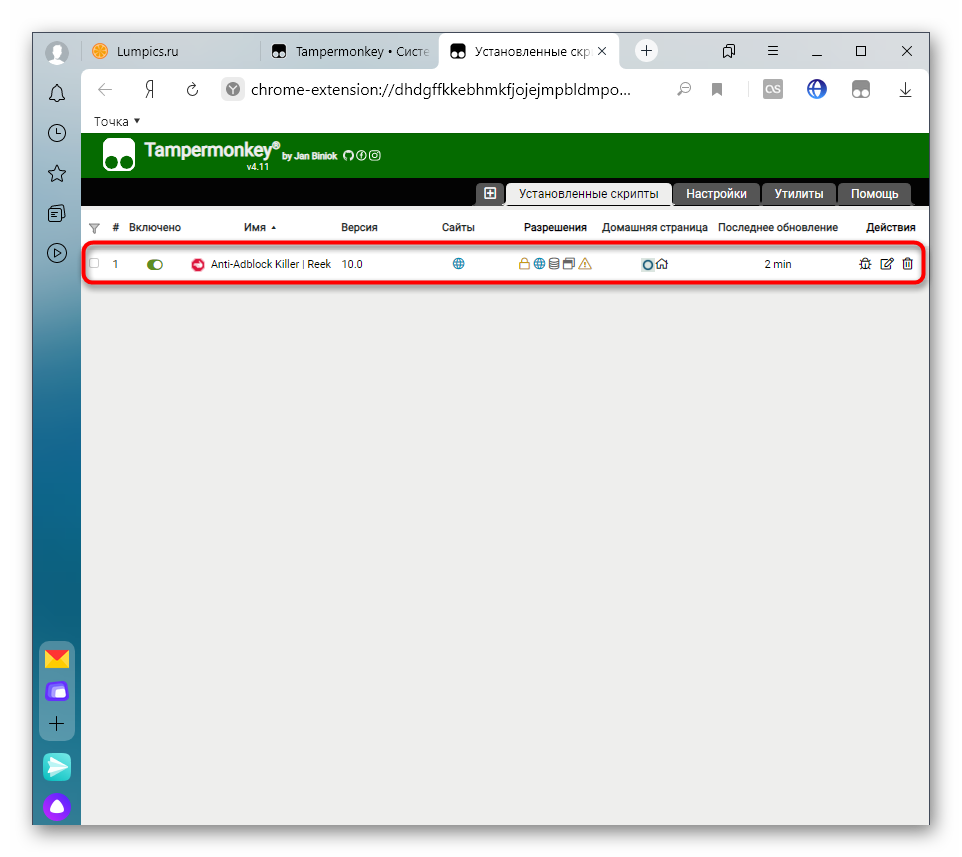Check the checkbox for script row 1
This screenshot has width=962, height=857.
95,264
